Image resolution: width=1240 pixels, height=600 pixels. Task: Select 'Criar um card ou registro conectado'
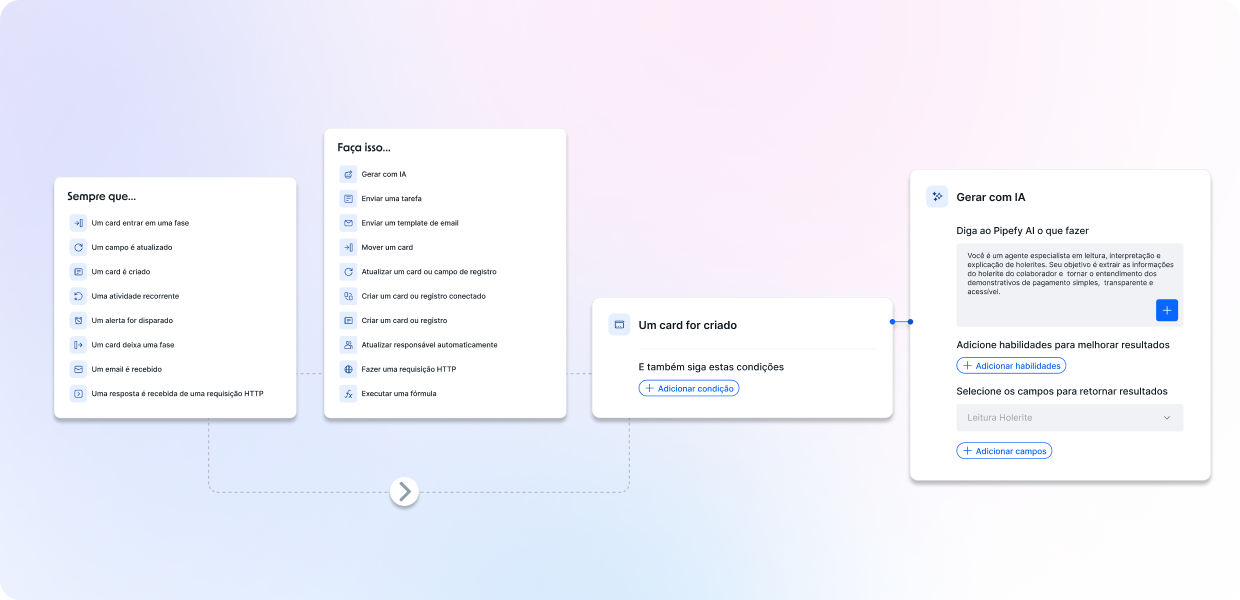coord(423,296)
